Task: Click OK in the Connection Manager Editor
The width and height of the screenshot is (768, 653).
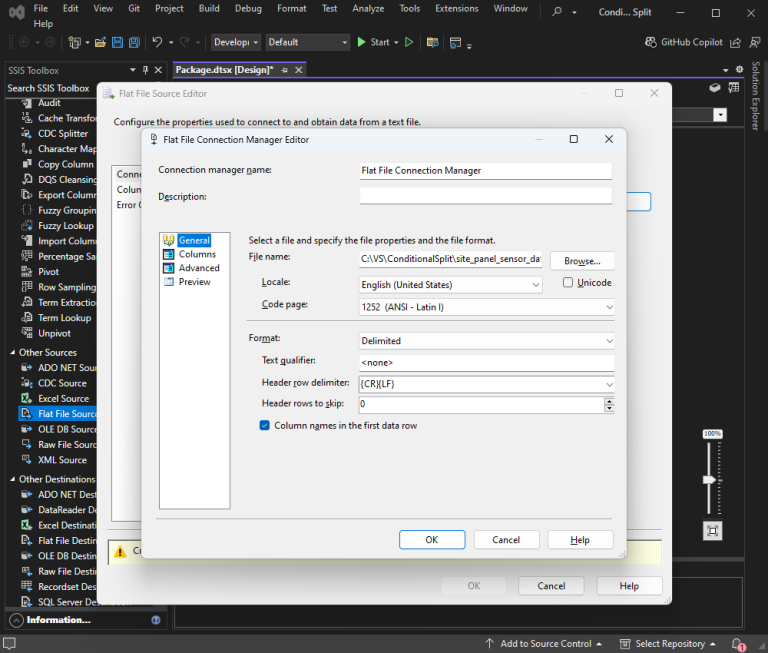Action: pos(432,540)
